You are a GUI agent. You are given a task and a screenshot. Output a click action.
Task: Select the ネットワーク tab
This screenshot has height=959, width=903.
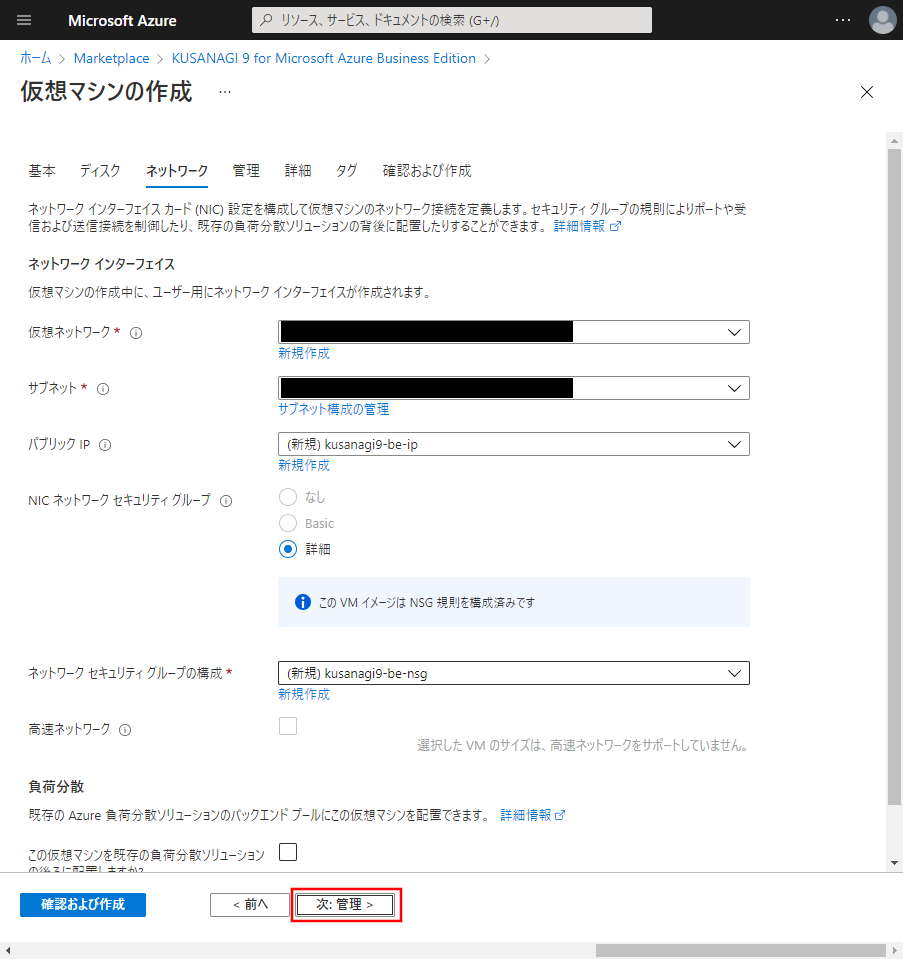point(177,171)
